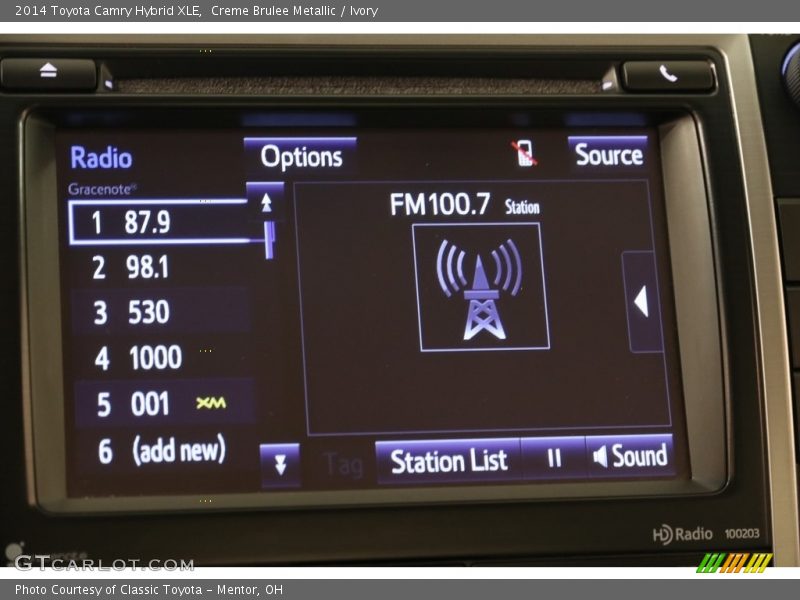Open the Sound settings
Screen dimensions: 800x600
tap(630, 457)
